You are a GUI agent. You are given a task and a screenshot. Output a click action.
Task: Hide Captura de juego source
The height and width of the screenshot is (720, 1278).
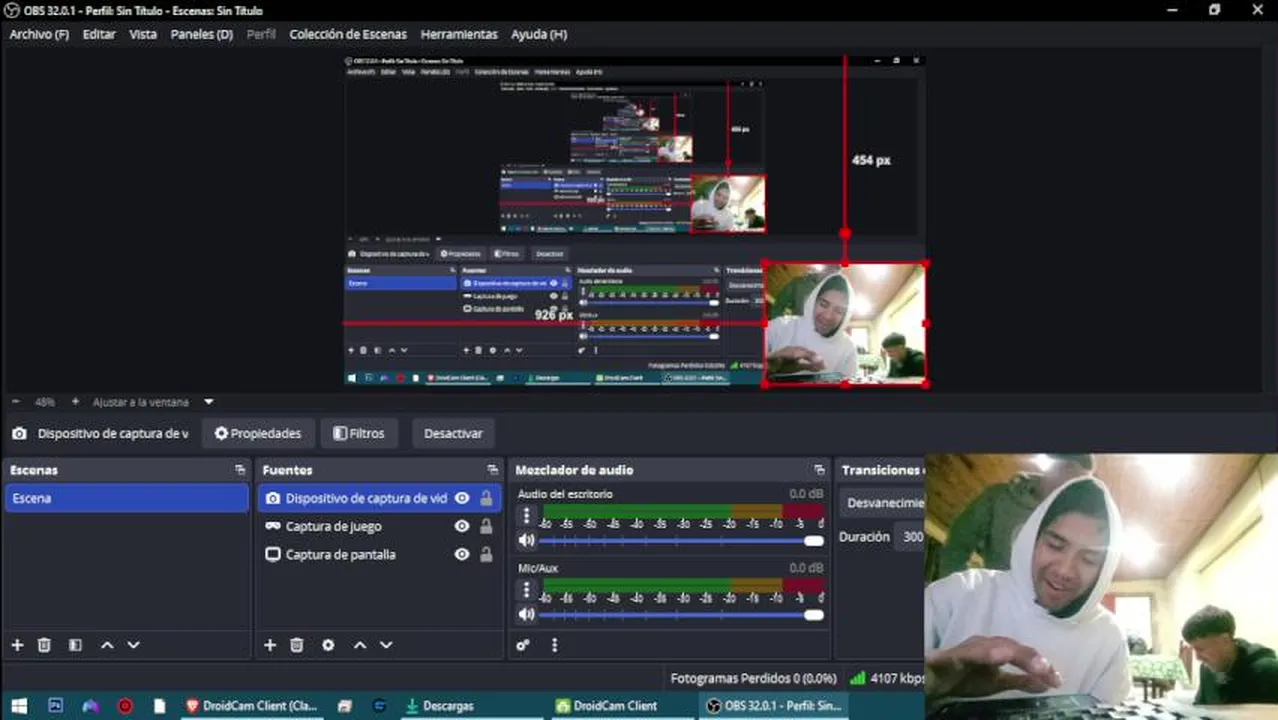[462, 526]
